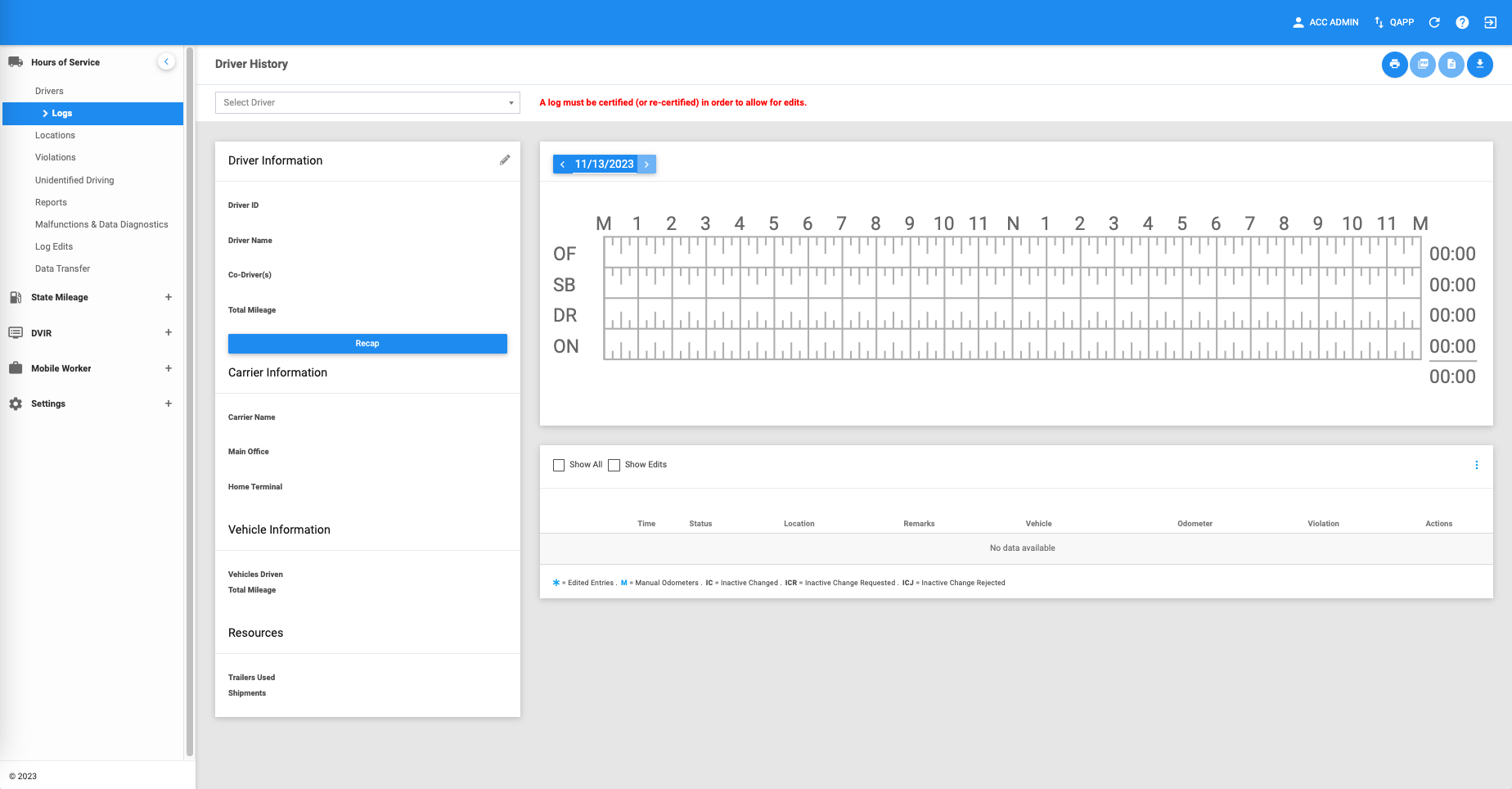
Task: Click the Mobile Worker briefcase icon
Action: [x=16, y=368]
